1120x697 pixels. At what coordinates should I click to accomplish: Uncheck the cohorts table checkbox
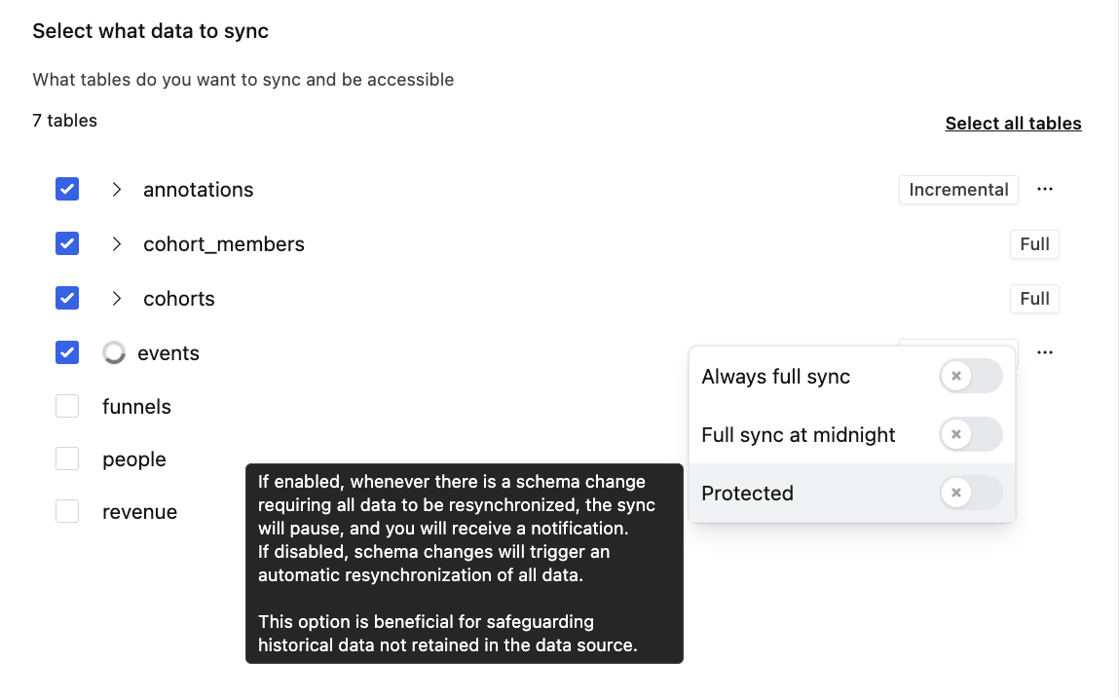click(x=67, y=298)
